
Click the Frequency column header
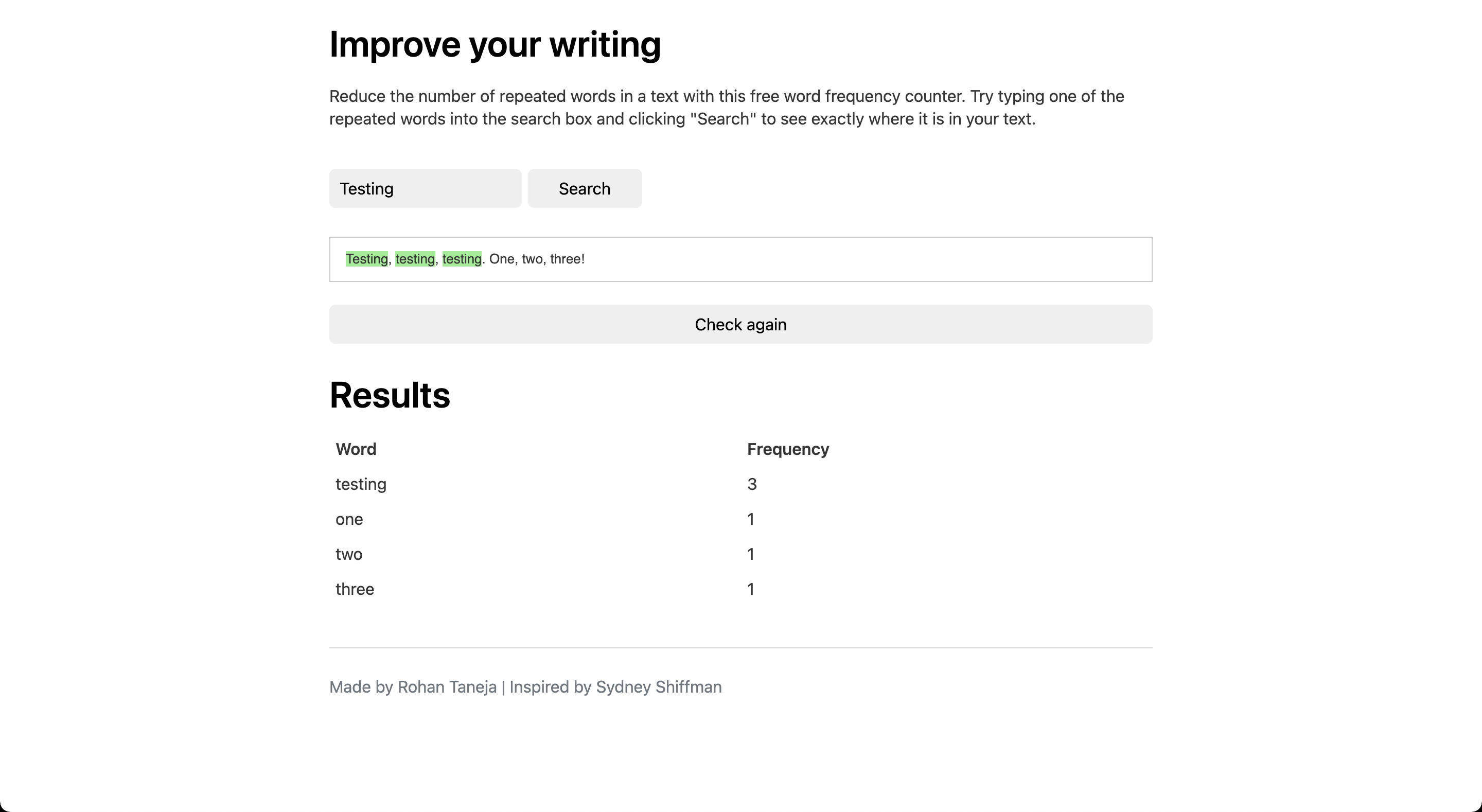pyautogui.click(x=788, y=449)
